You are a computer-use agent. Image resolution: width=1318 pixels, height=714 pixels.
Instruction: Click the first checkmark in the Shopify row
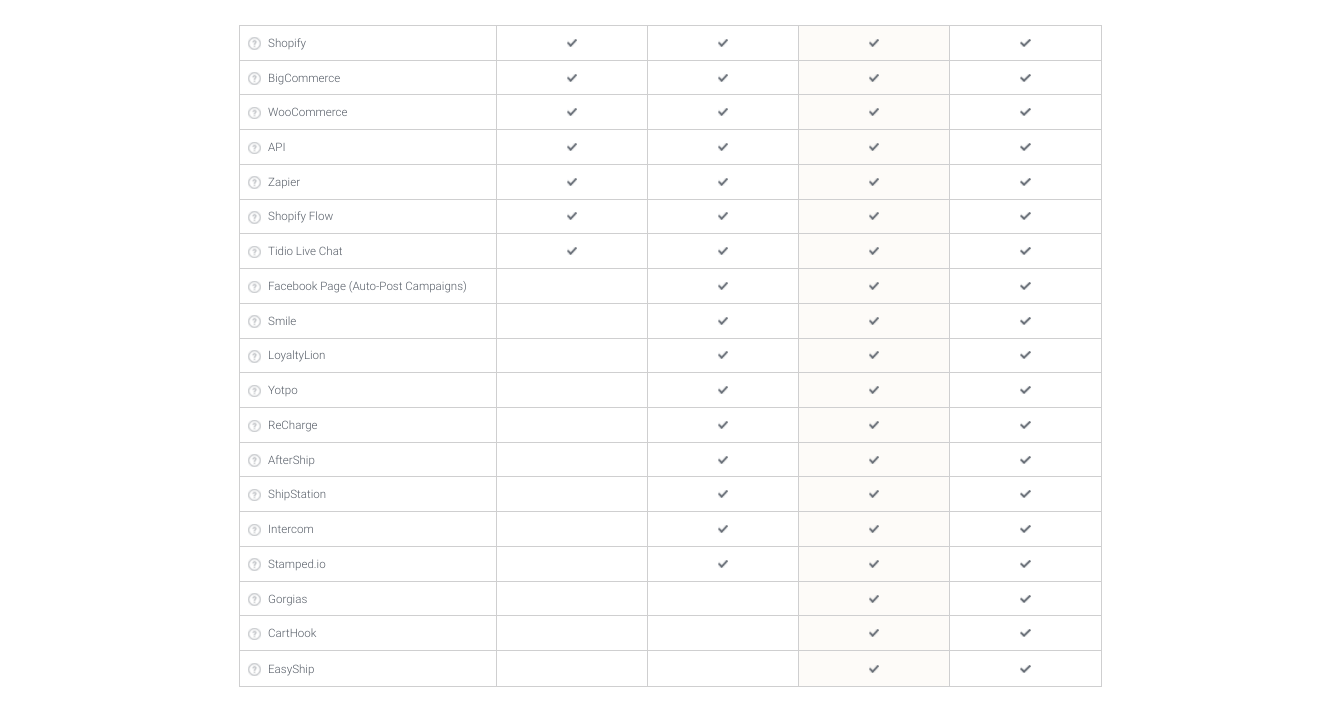pos(572,43)
